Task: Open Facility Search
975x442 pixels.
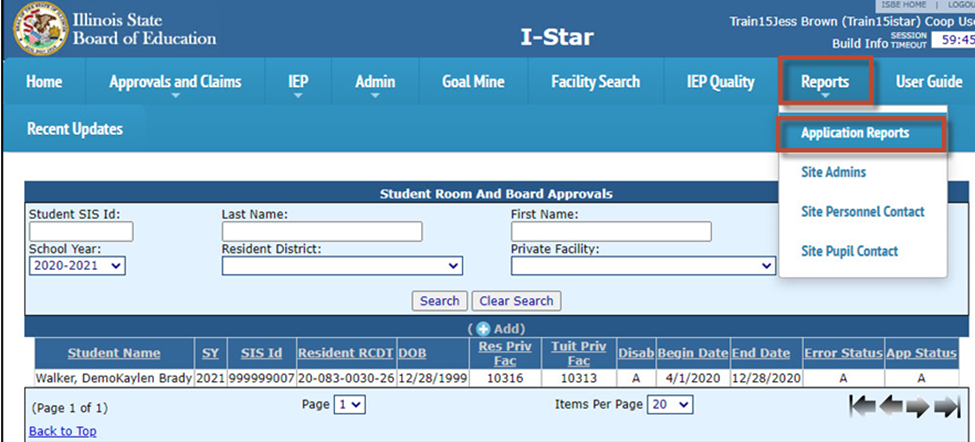Action: click(595, 81)
